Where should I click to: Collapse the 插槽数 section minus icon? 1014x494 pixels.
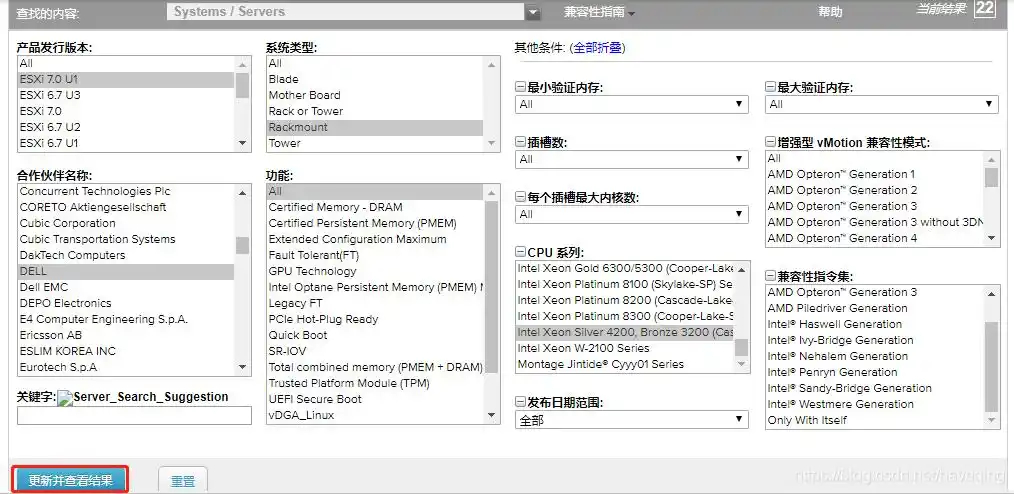(x=521, y=143)
